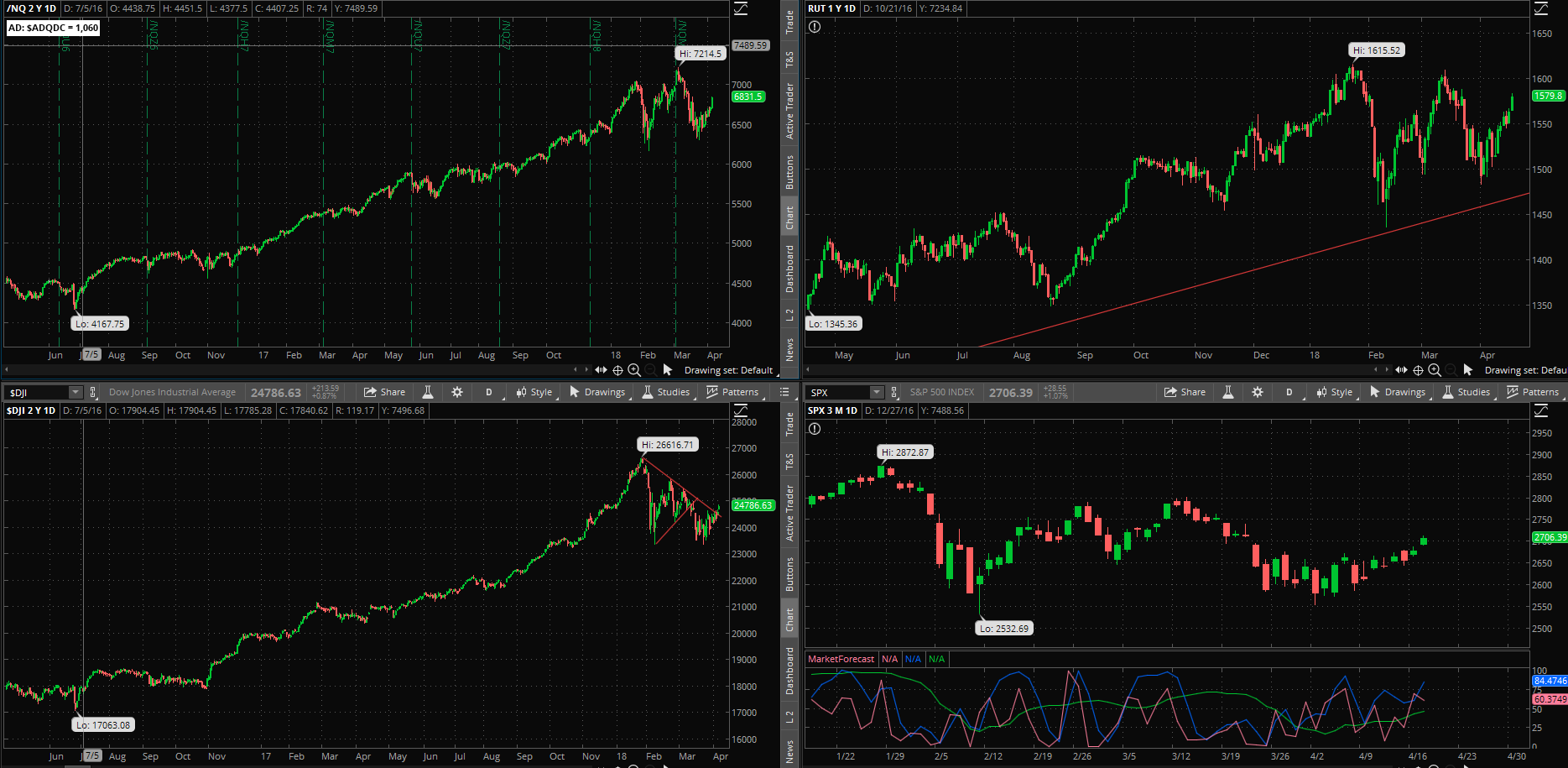
Task: Open T&S tab beside the $DJI chart
Action: pyautogui.click(x=789, y=462)
